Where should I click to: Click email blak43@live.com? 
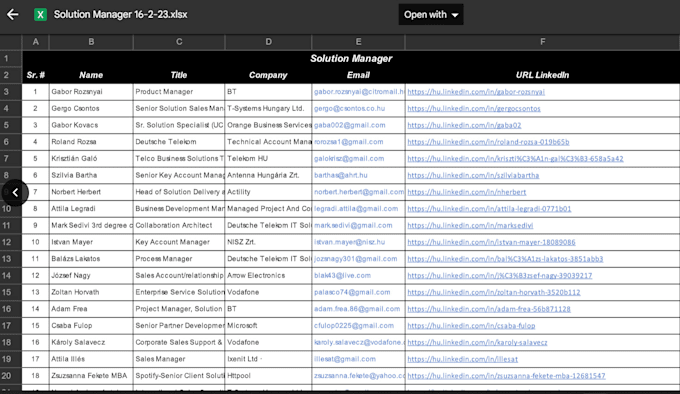[342, 276]
